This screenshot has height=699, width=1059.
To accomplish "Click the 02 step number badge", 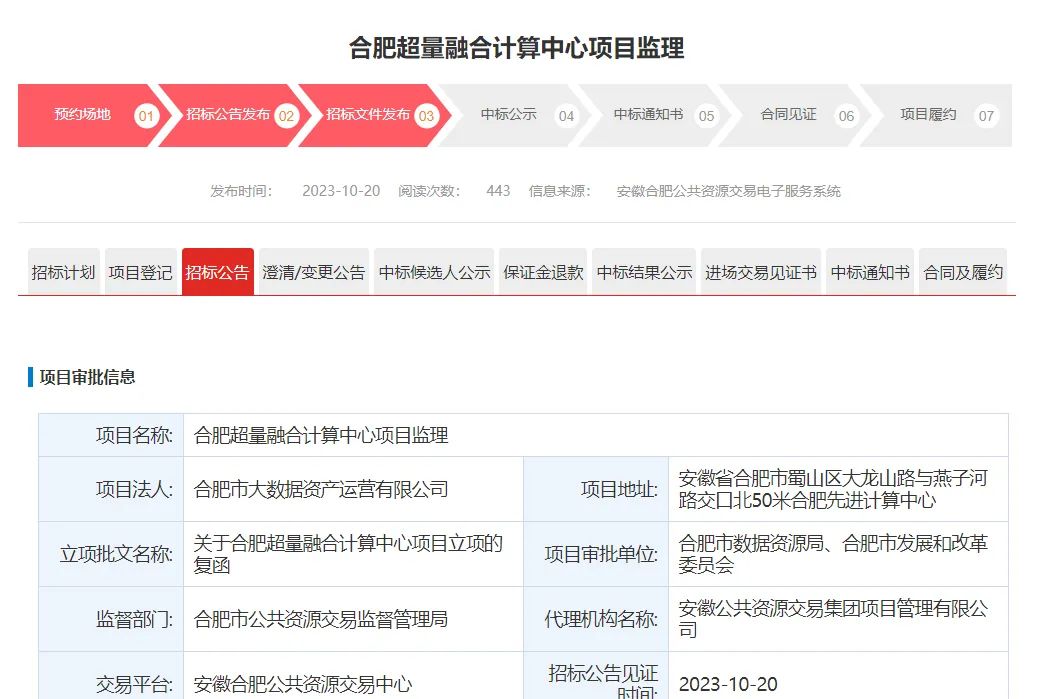I will click(x=287, y=116).
